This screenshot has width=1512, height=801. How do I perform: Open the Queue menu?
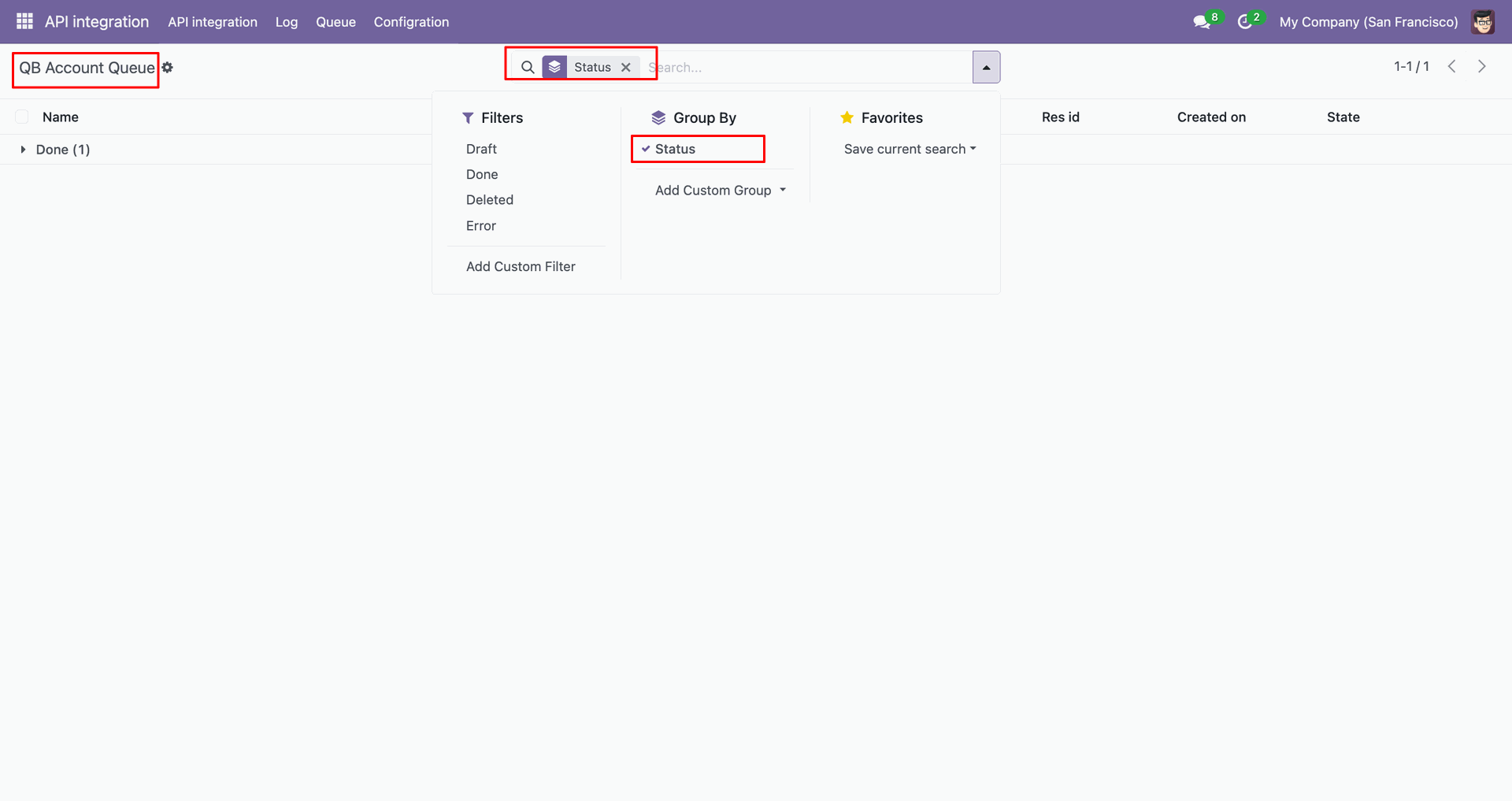pyautogui.click(x=335, y=22)
